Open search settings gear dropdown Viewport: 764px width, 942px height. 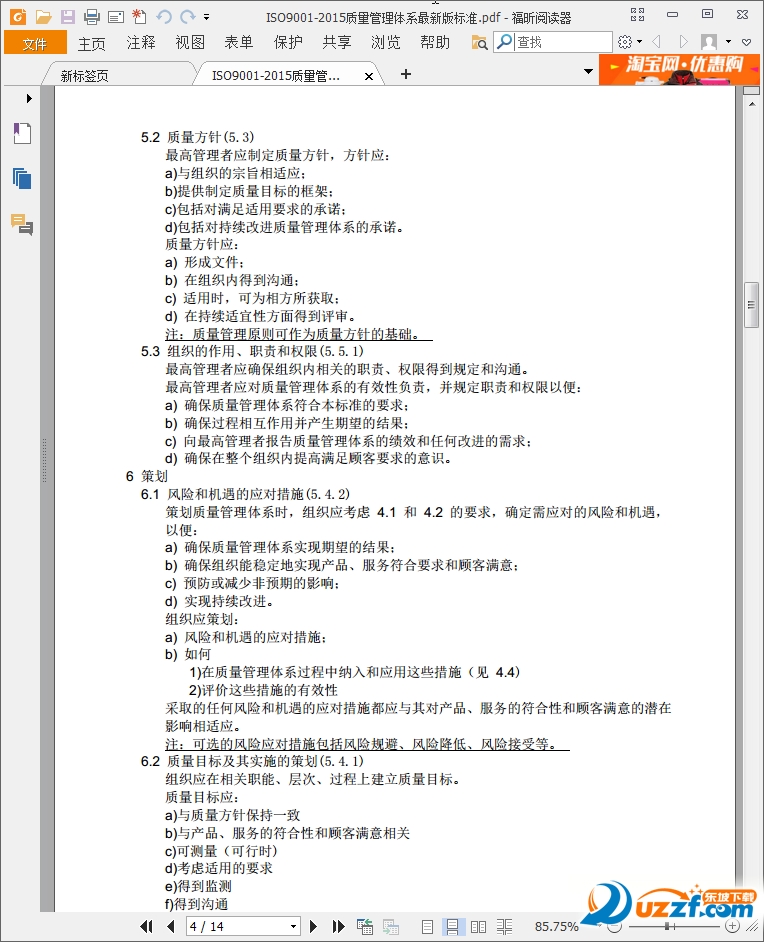629,41
